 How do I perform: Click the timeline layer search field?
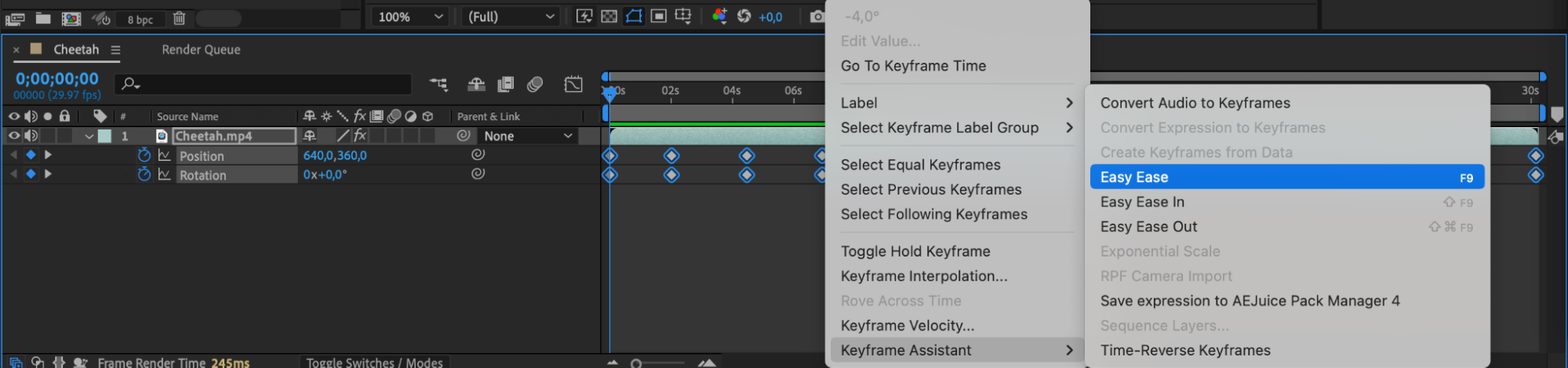click(267, 84)
